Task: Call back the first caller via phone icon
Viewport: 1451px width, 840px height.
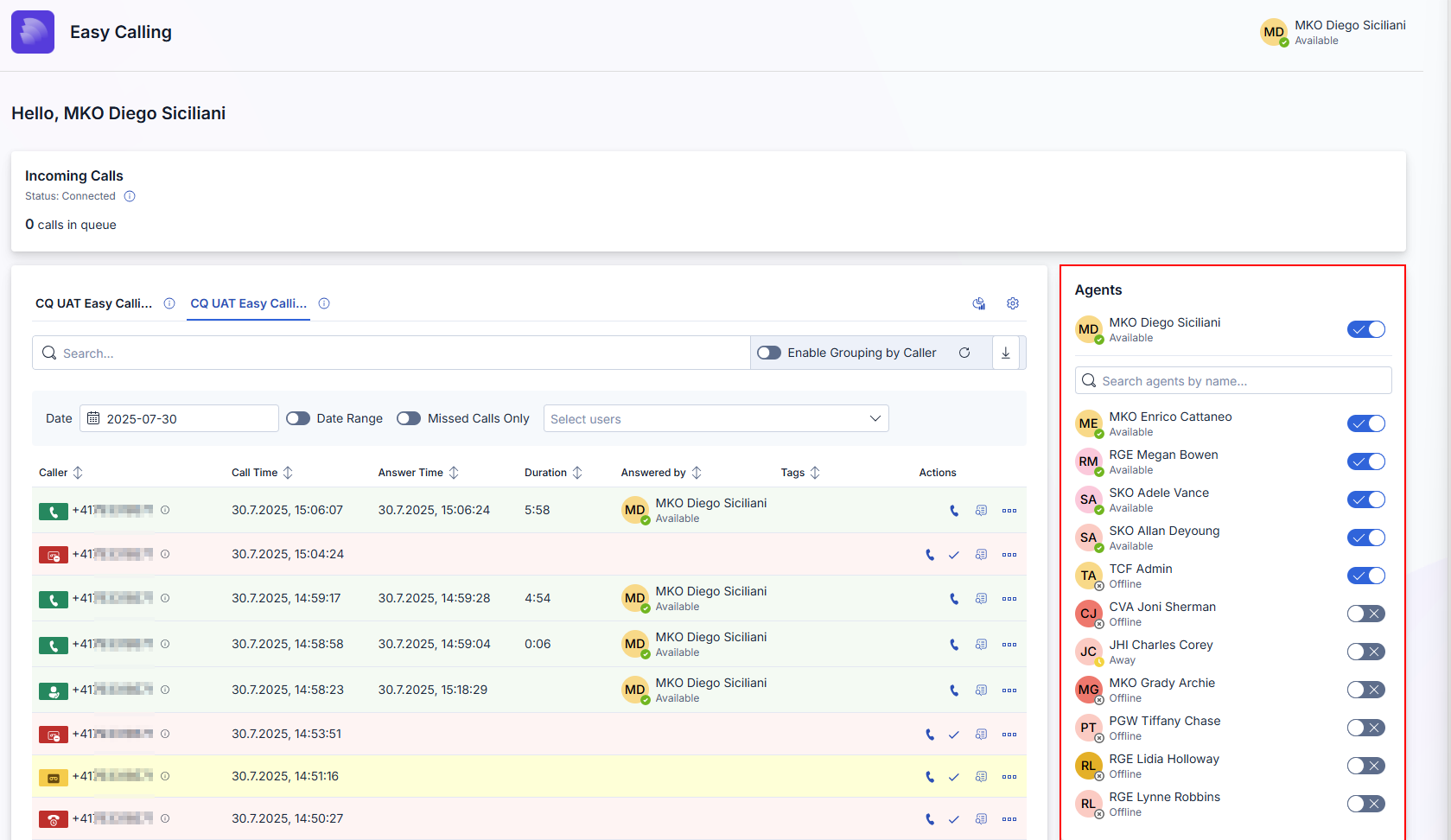Action: [954, 511]
